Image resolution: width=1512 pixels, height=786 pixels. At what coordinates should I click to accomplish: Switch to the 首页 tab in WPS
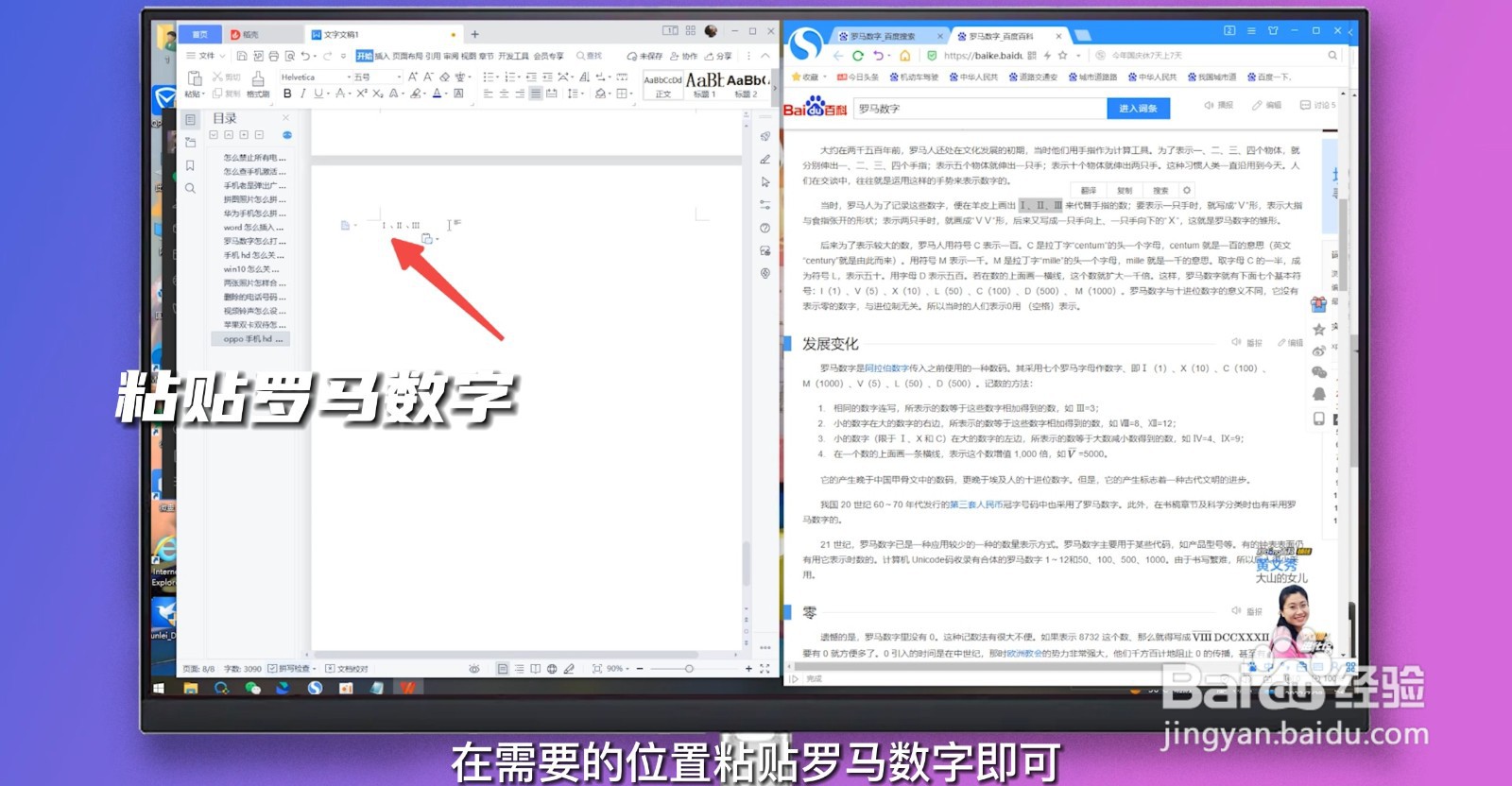click(x=198, y=34)
